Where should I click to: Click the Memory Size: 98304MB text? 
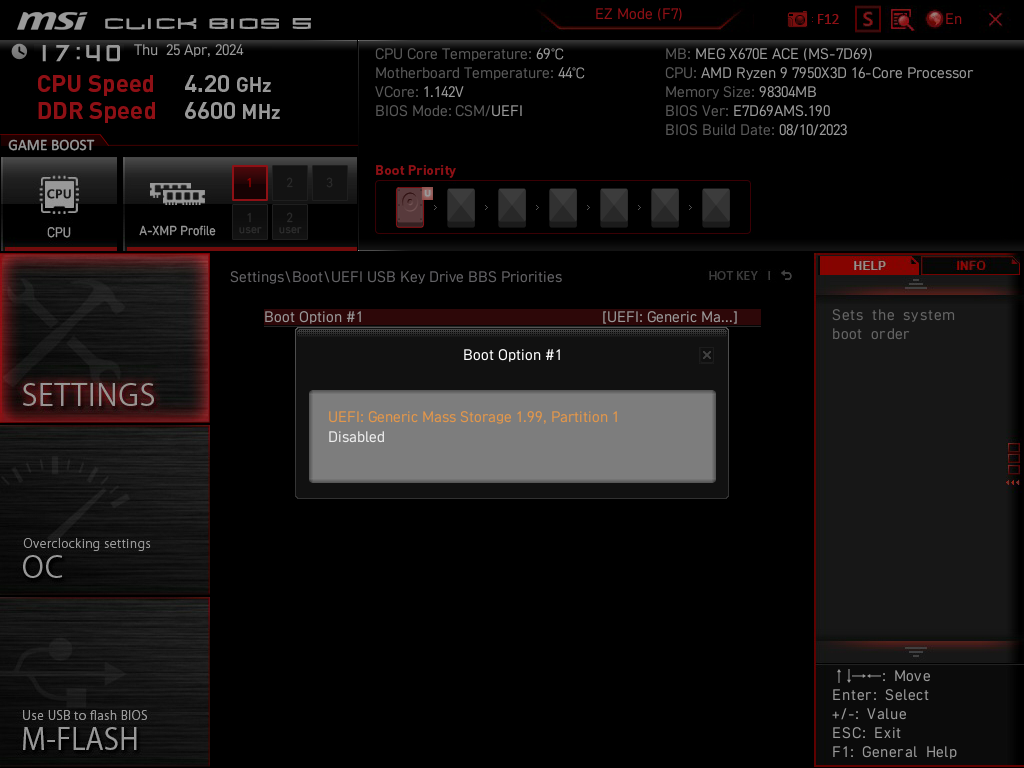[x=740, y=92]
